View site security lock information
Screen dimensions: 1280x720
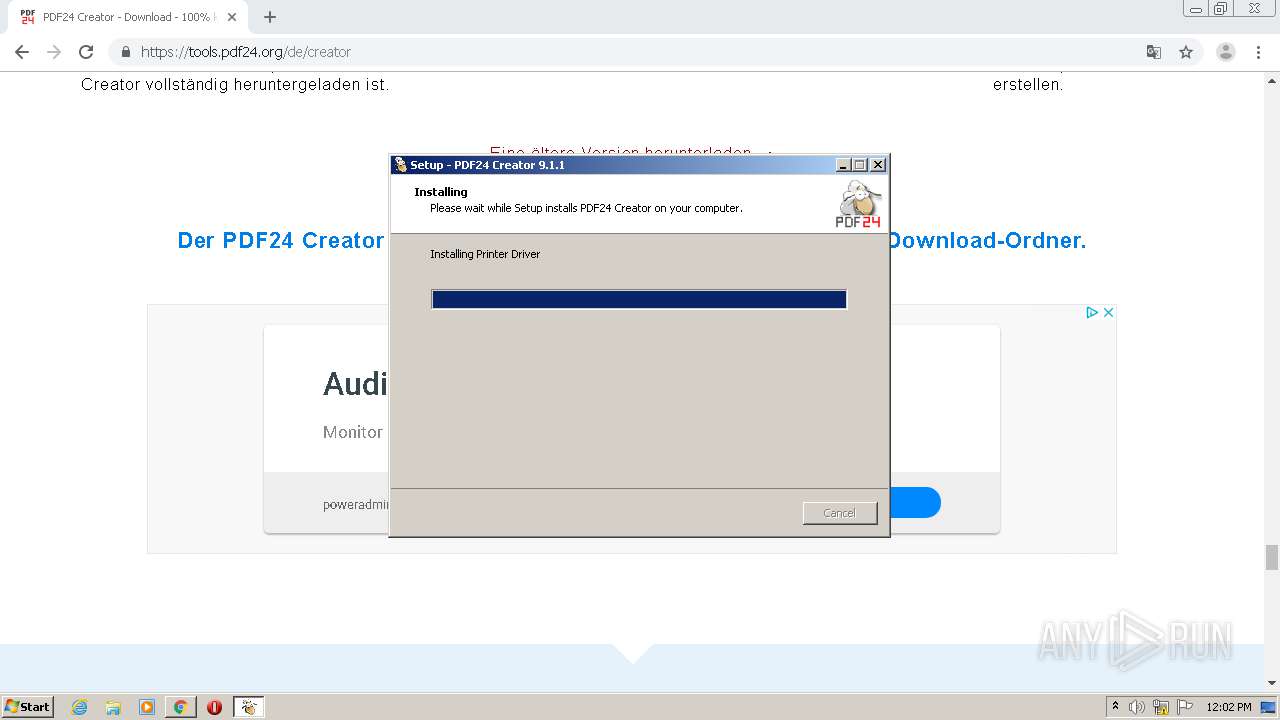click(126, 52)
